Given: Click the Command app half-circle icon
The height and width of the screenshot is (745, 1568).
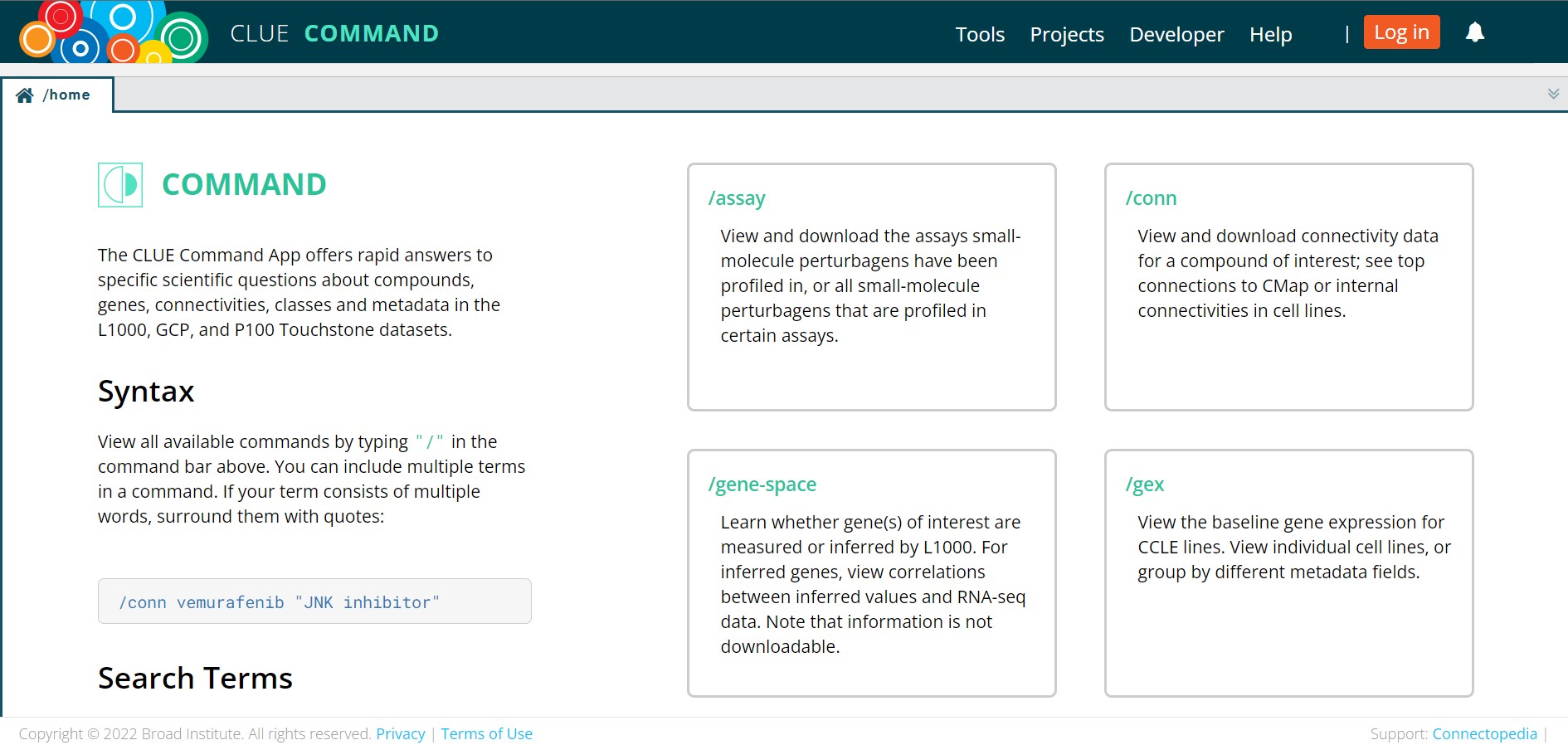Looking at the screenshot, I should 120,184.
